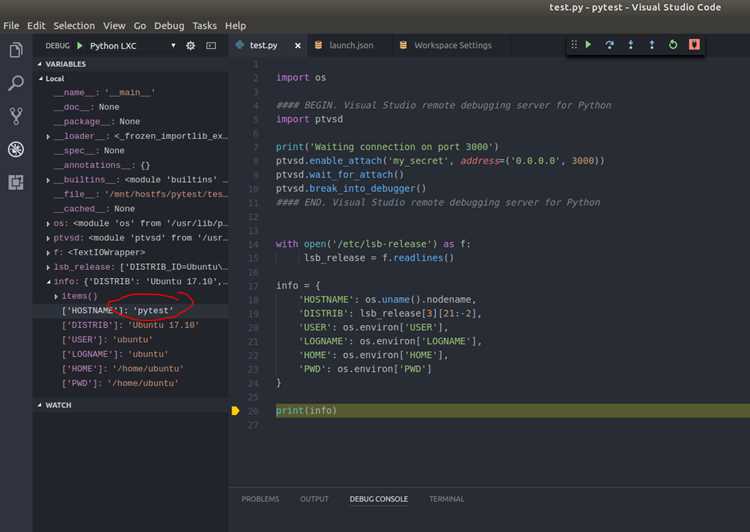Viewport: 750px width, 532px height.
Task: Expand the ptvsd module variable
Action: point(48,238)
